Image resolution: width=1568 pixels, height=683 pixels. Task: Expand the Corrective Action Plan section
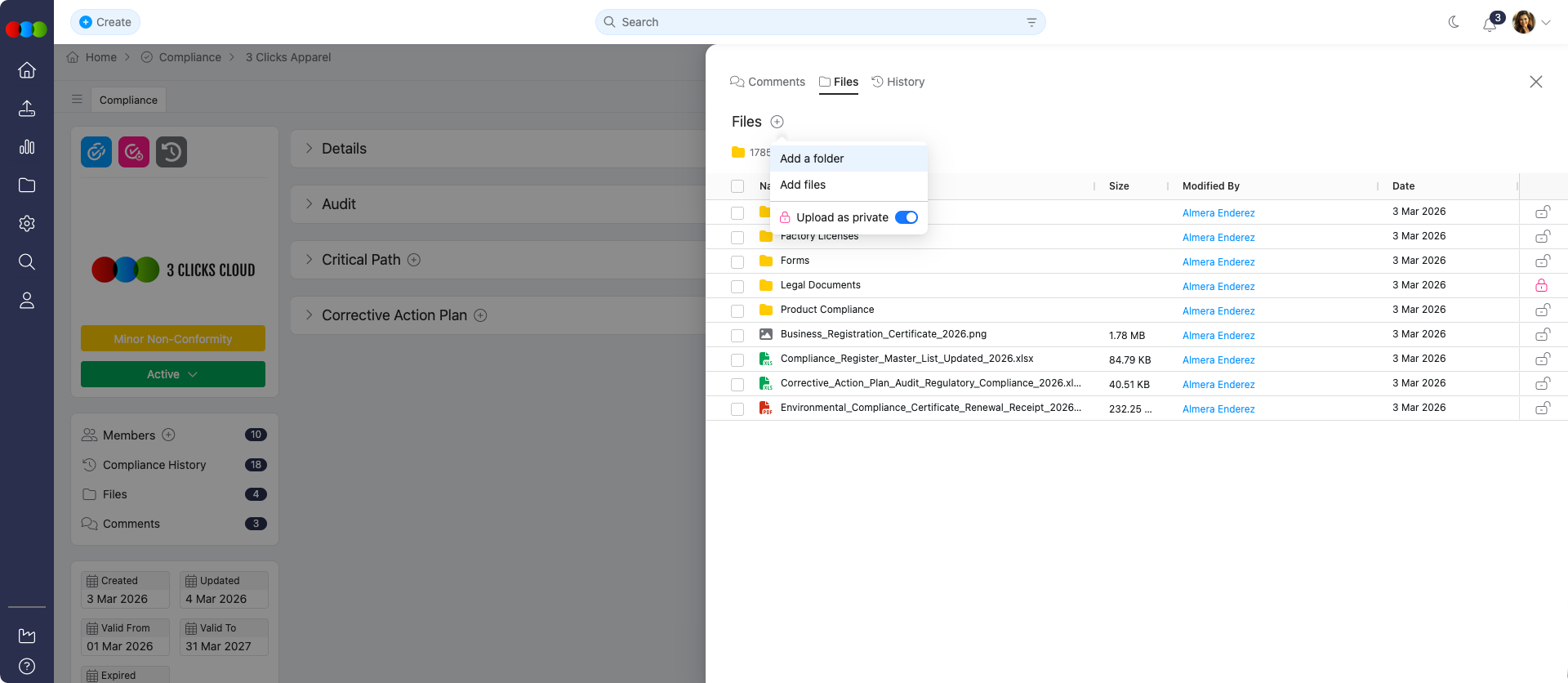tap(310, 315)
